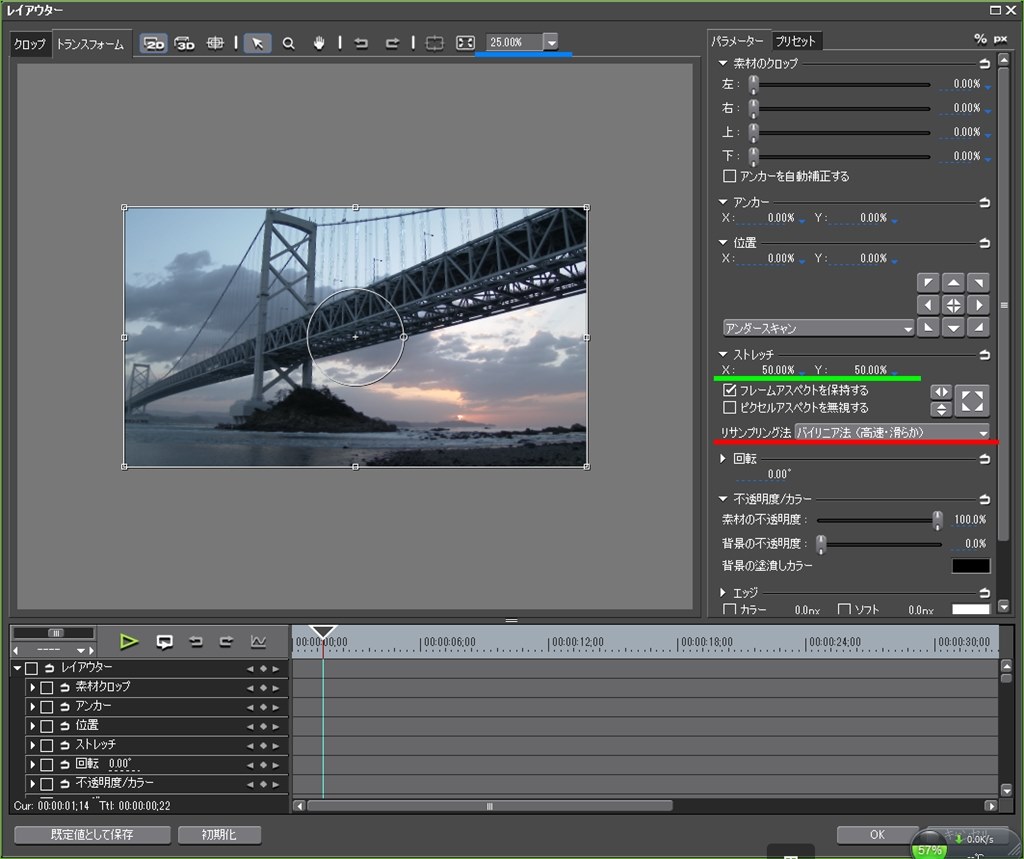Enable アンカーを自動補正する checkbox
Screen dimensions: 1024x859
coord(729,176)
